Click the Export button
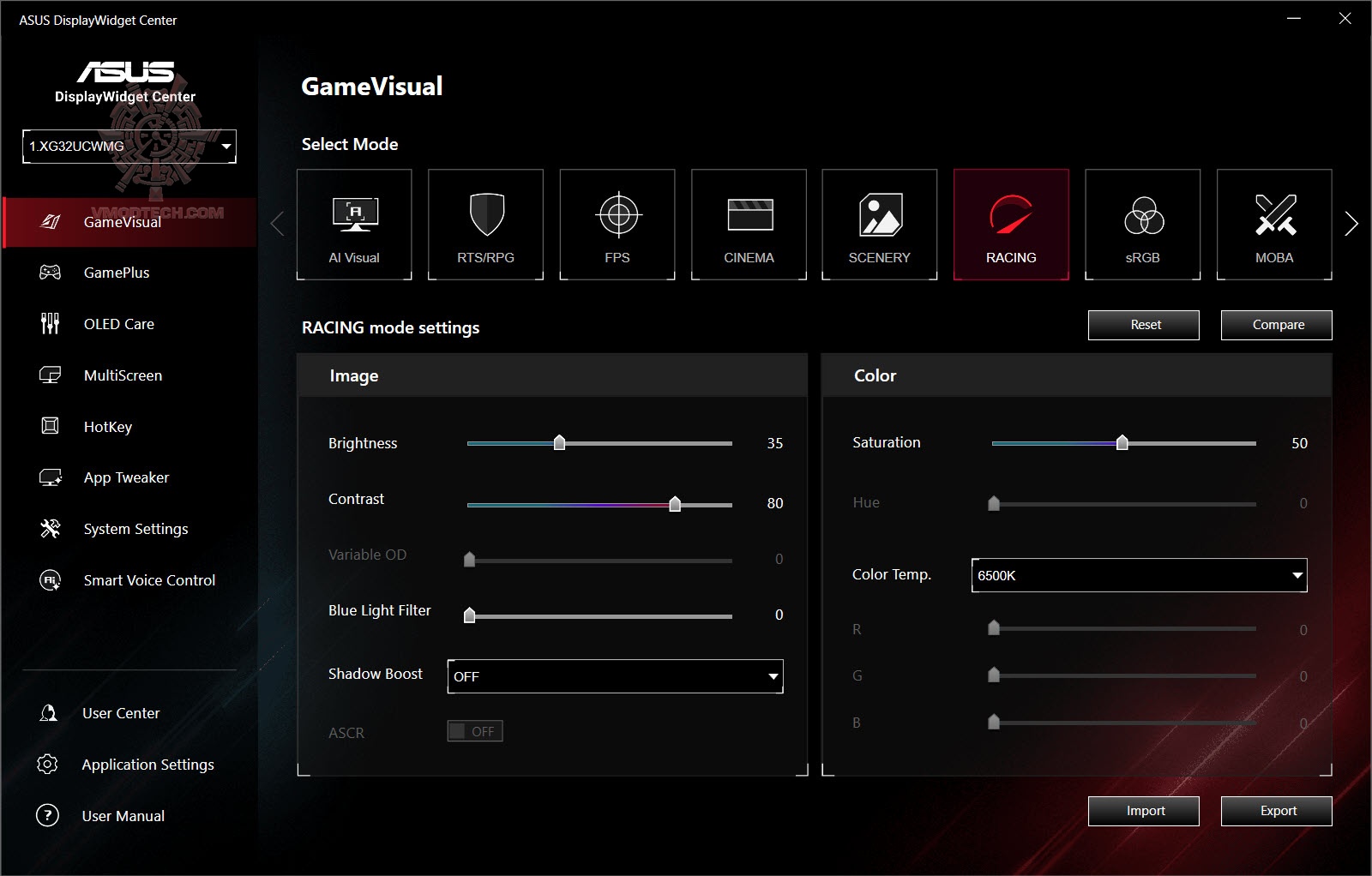1372x876 pixels. [x=1277, y=811]
